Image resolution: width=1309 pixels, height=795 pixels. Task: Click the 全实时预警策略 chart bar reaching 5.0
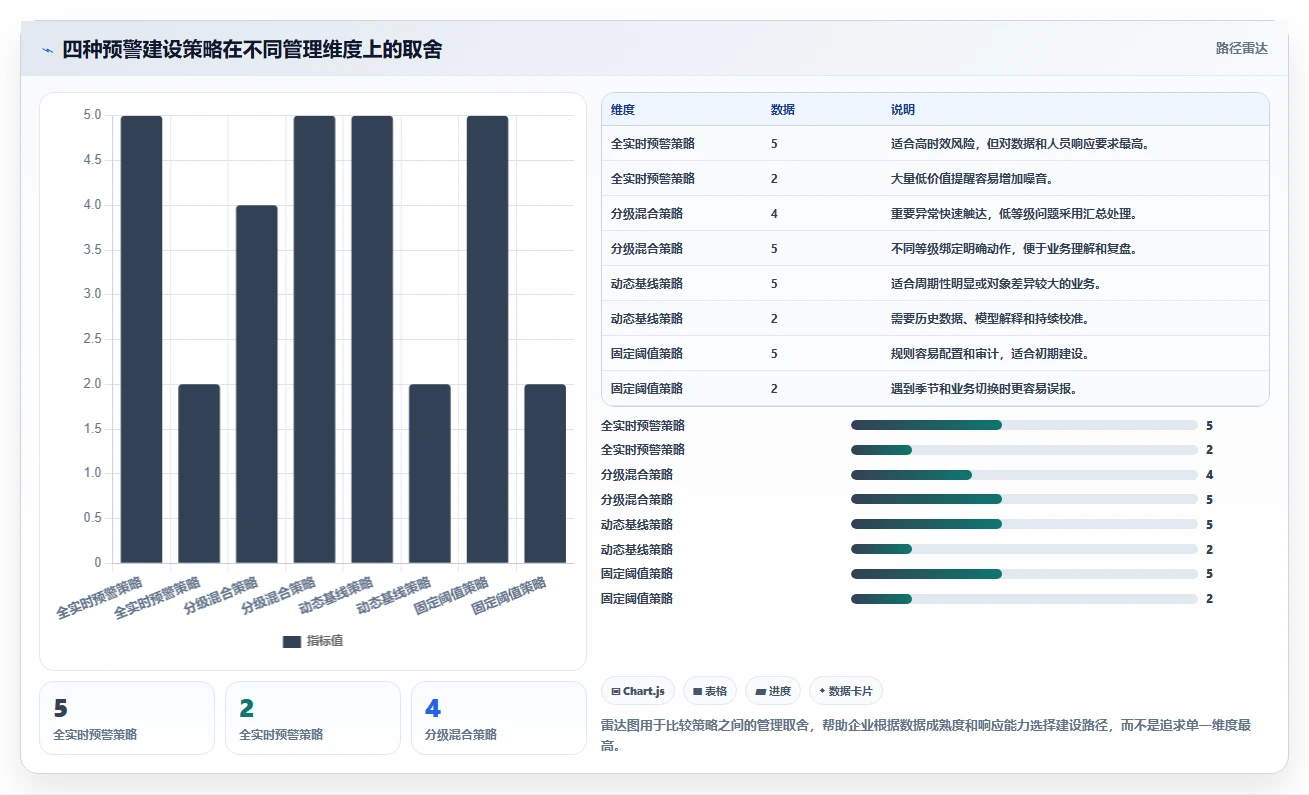click(141, 339)
